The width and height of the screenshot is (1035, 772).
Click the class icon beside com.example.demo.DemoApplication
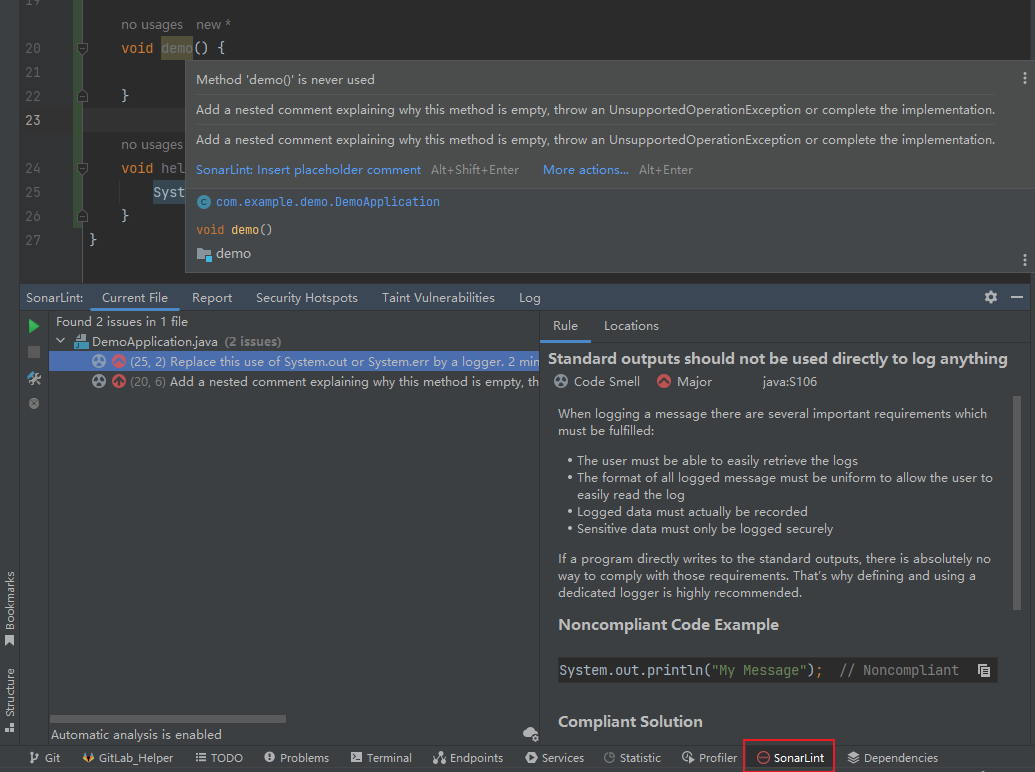[204, 202]
